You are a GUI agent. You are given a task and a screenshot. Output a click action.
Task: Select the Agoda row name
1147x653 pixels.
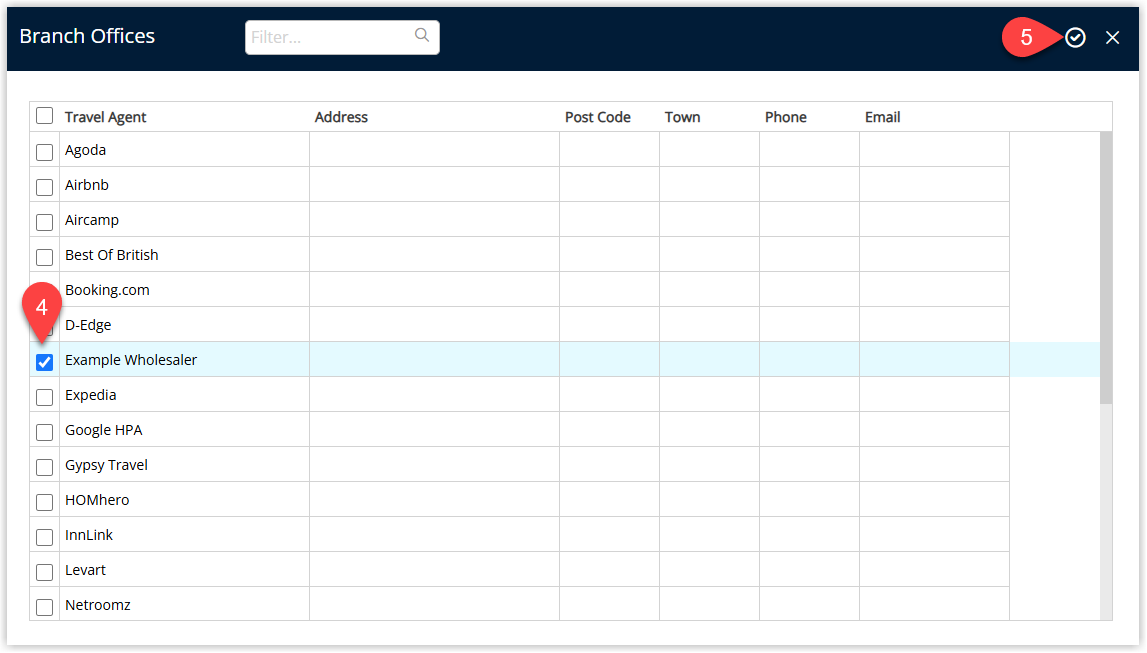coord(85,150)
